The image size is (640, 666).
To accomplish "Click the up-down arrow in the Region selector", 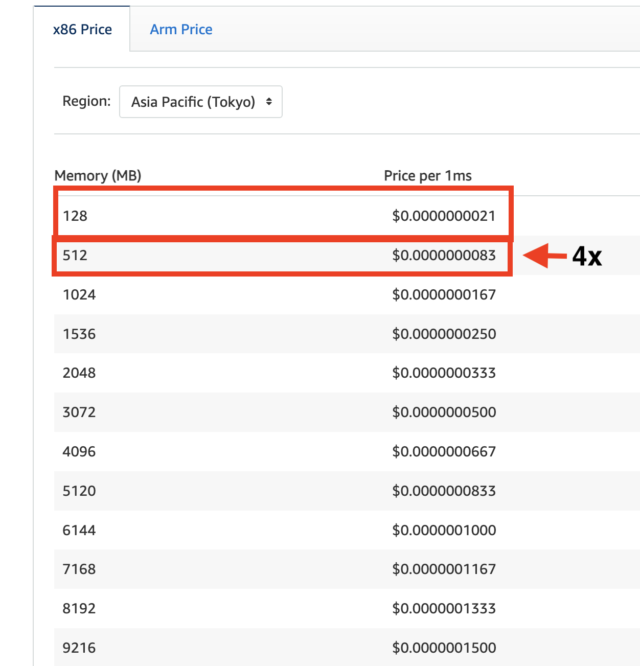I will (x=269, y=102).
